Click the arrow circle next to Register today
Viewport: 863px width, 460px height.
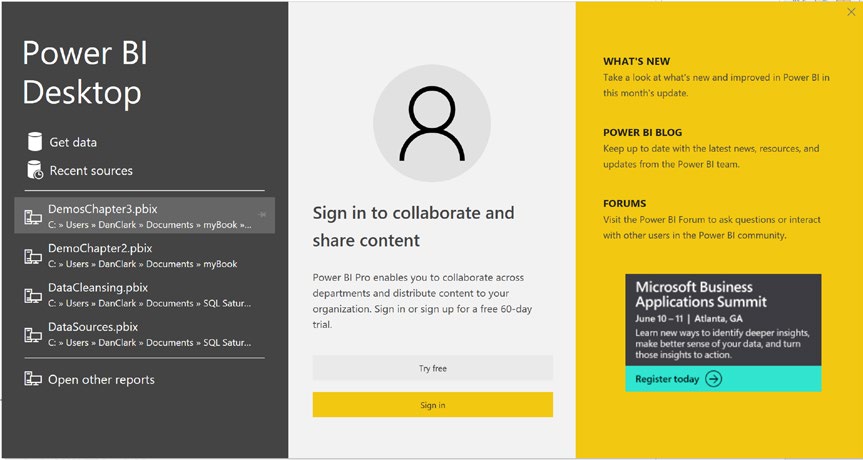coord(713,379)
